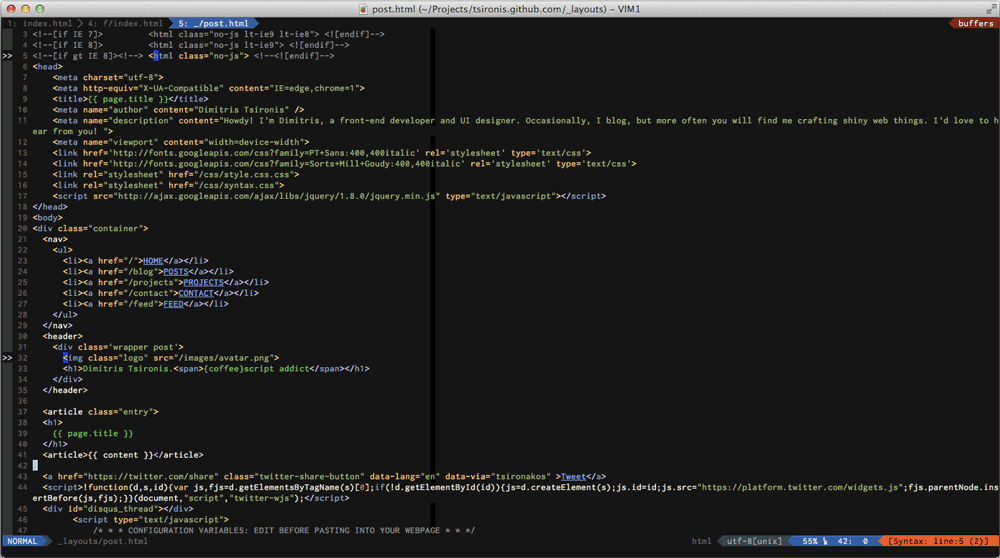Click the {{ content }} article line

123,455
